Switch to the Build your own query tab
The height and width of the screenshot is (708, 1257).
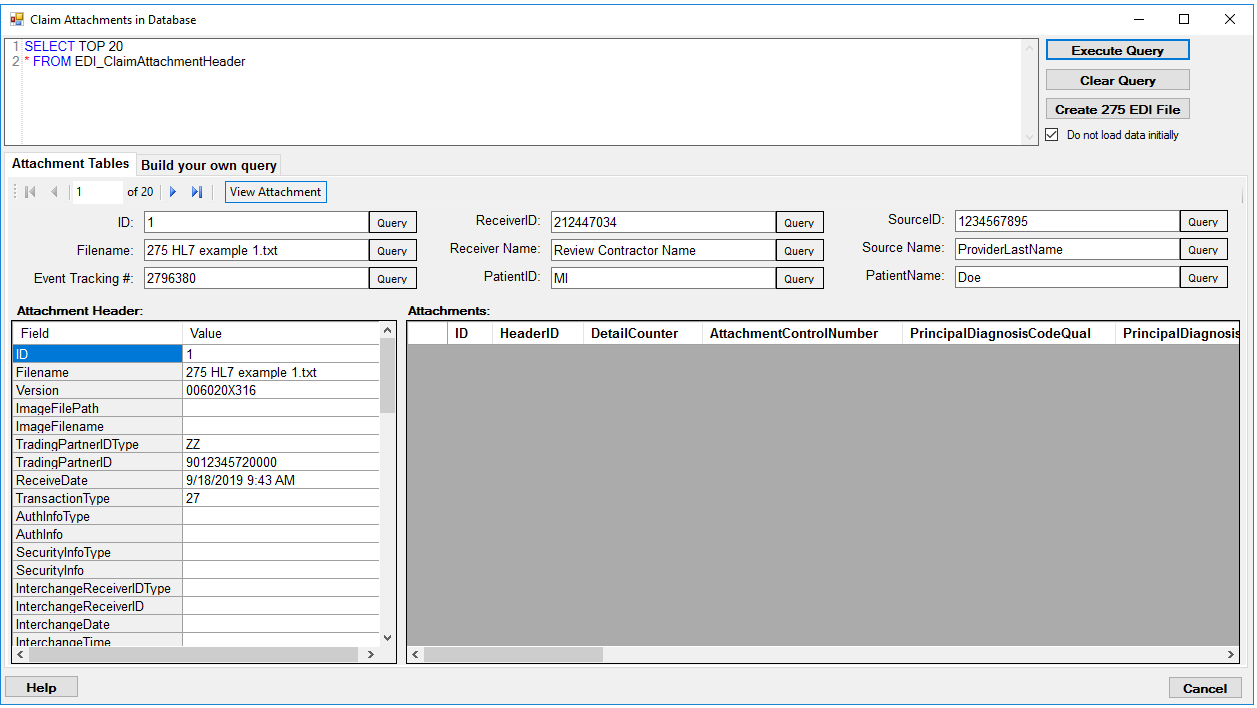[208, 165]
